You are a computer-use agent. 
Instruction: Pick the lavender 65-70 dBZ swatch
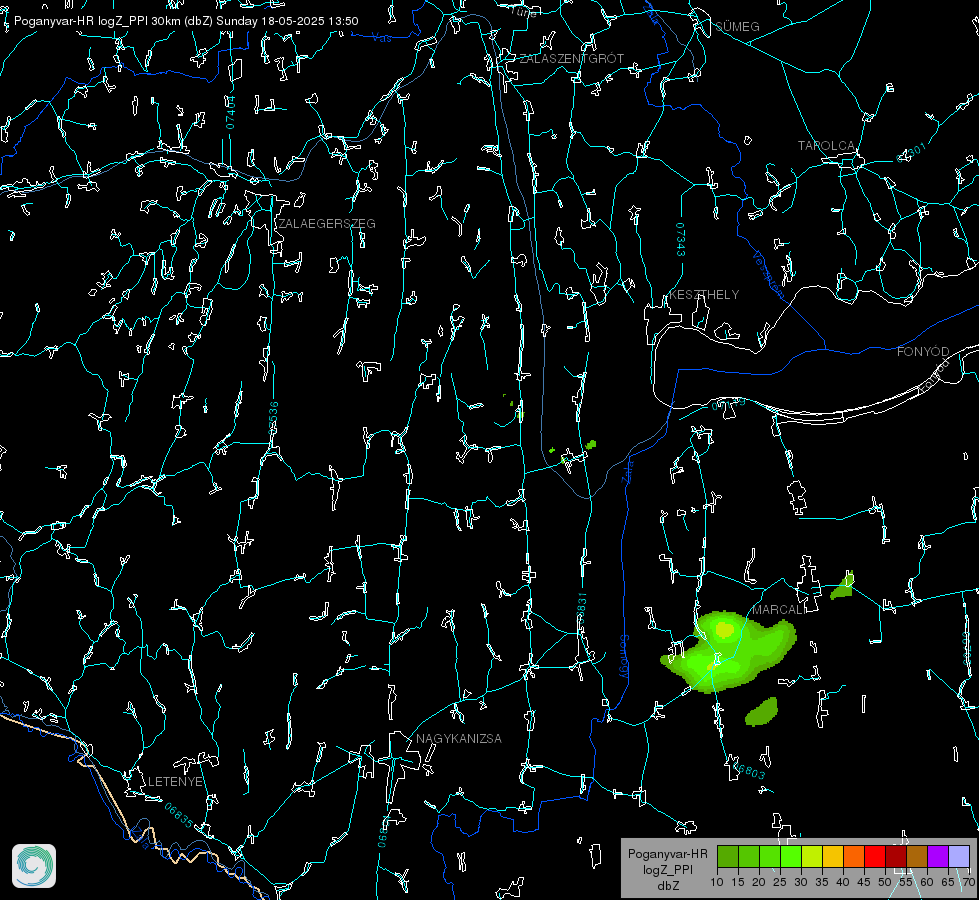(959, 856)
